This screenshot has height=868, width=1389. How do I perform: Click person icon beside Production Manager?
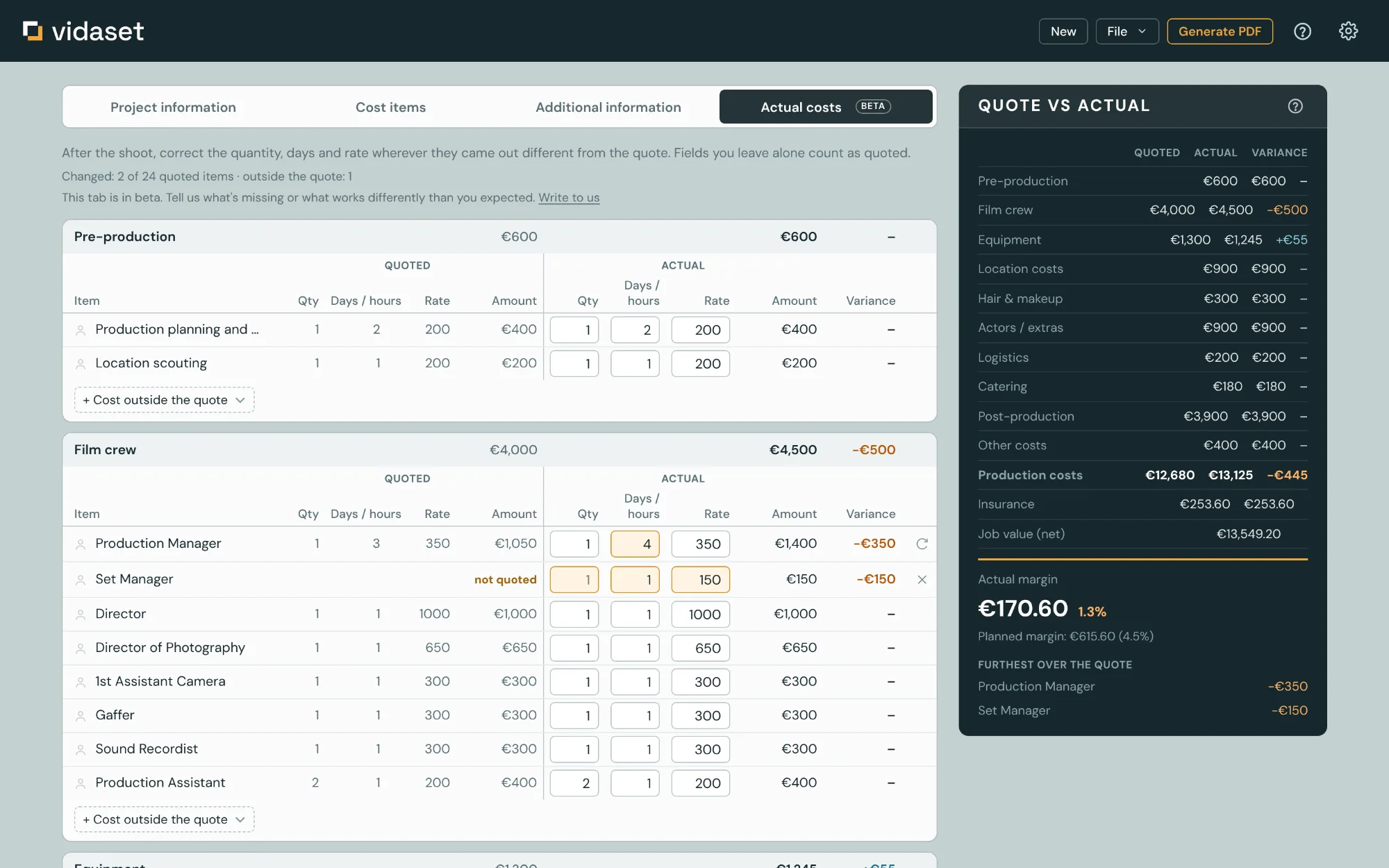pos(81,544)
